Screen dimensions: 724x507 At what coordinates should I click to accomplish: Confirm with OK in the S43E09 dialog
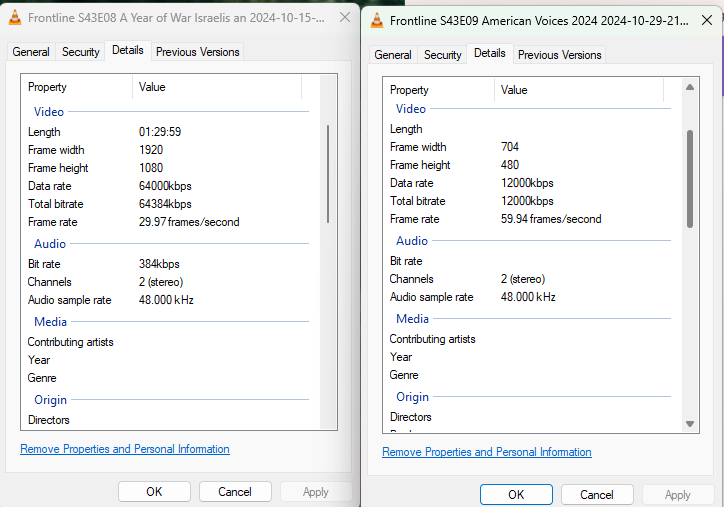point(516,495)
